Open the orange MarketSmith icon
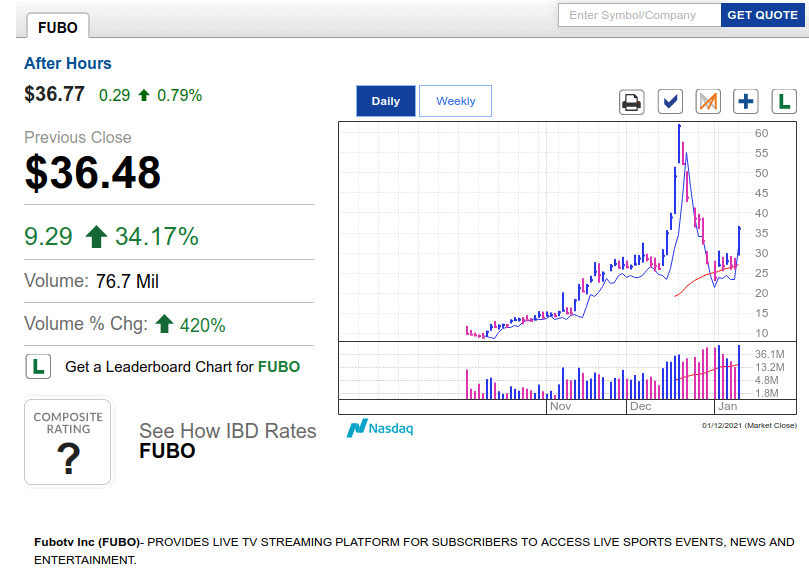 pos(708,102)
